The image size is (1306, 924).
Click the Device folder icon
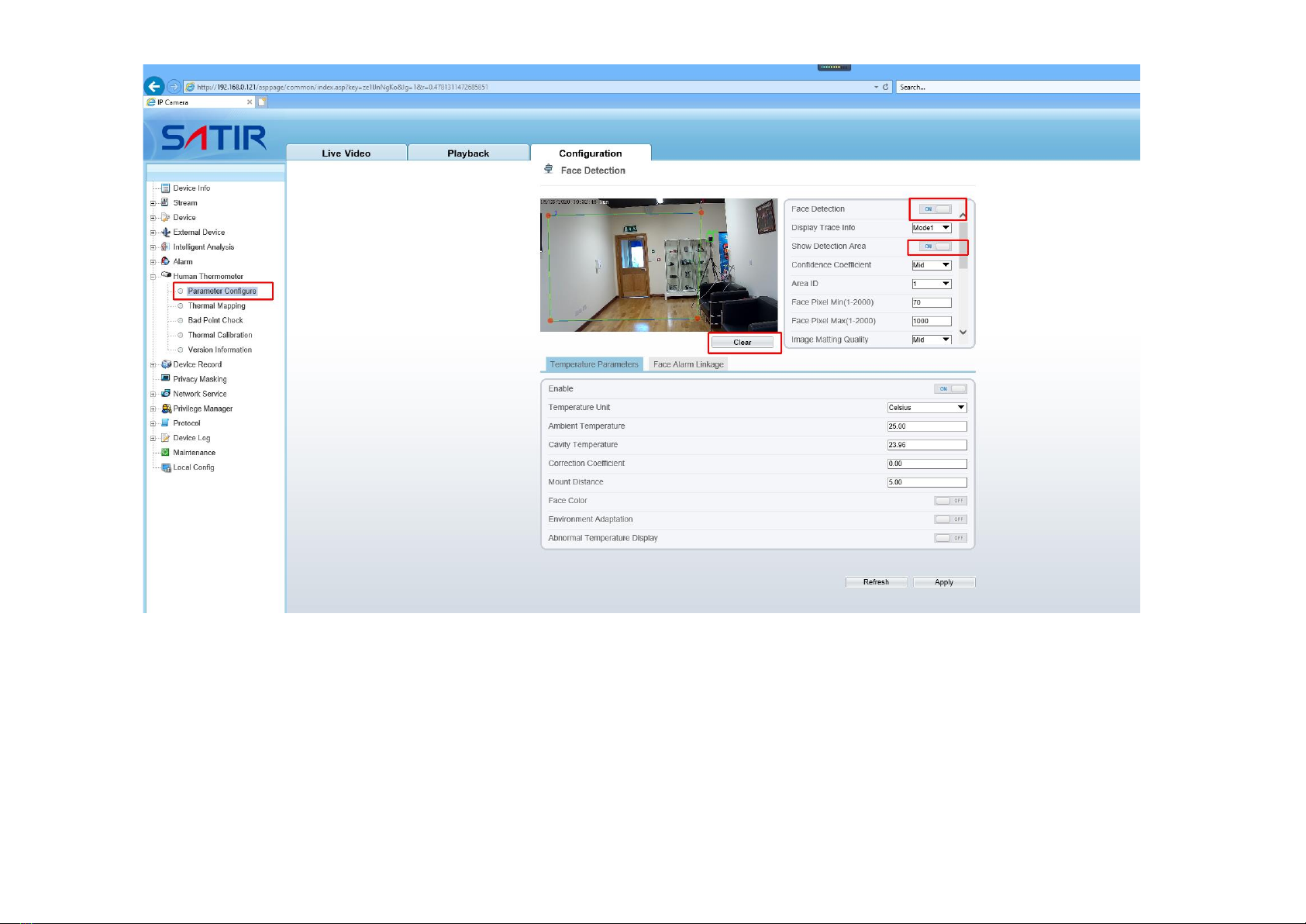(x=165, y=217)
